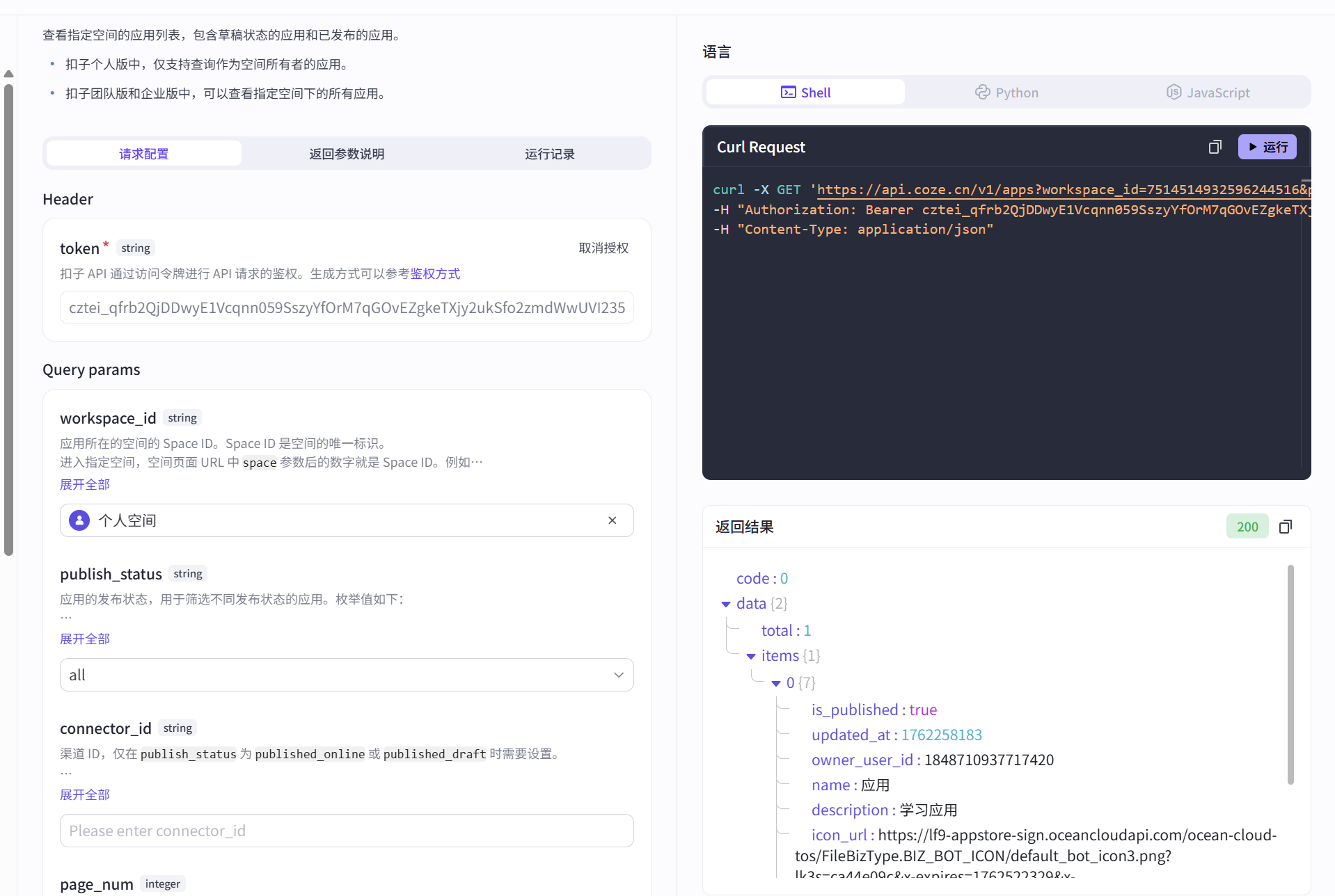
Task: Switch to the Shell language tab
Action: 806,93
